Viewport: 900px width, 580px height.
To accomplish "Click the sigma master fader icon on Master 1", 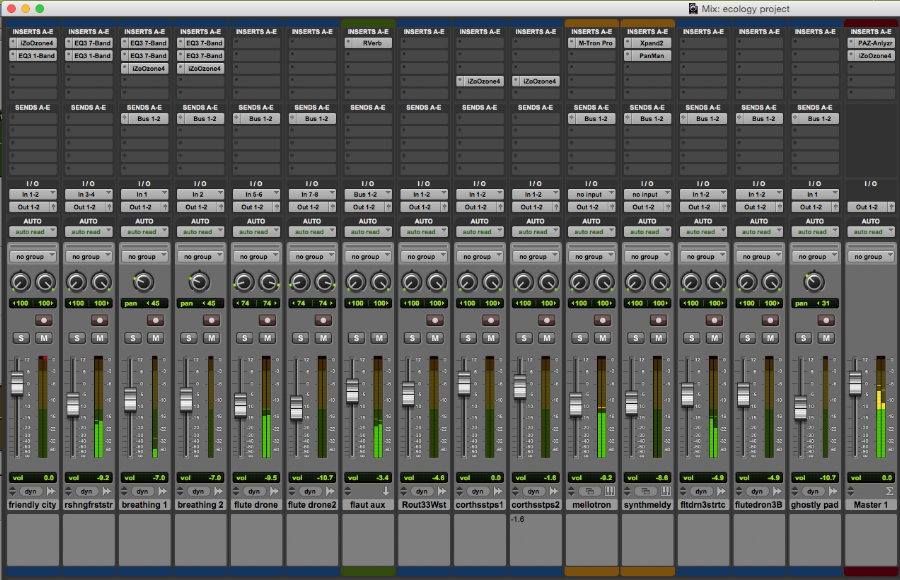I will 889,492.
